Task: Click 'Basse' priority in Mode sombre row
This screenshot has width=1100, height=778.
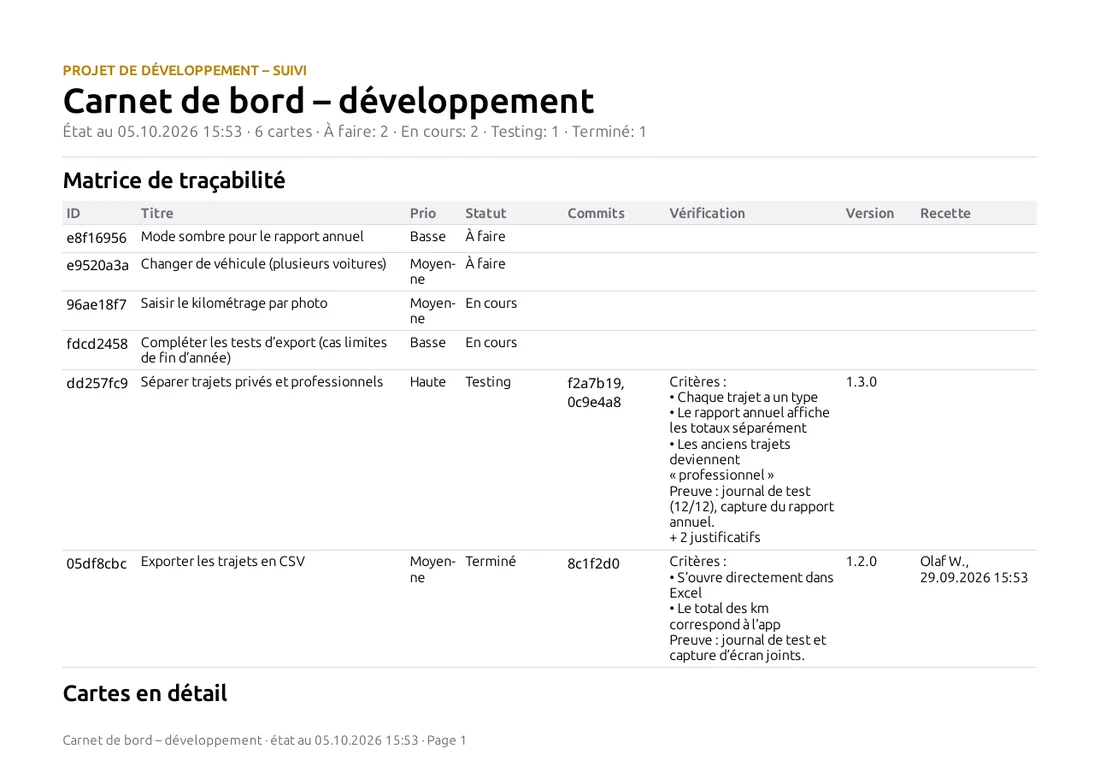Action: pyautogui.click(x=428, y=236)
